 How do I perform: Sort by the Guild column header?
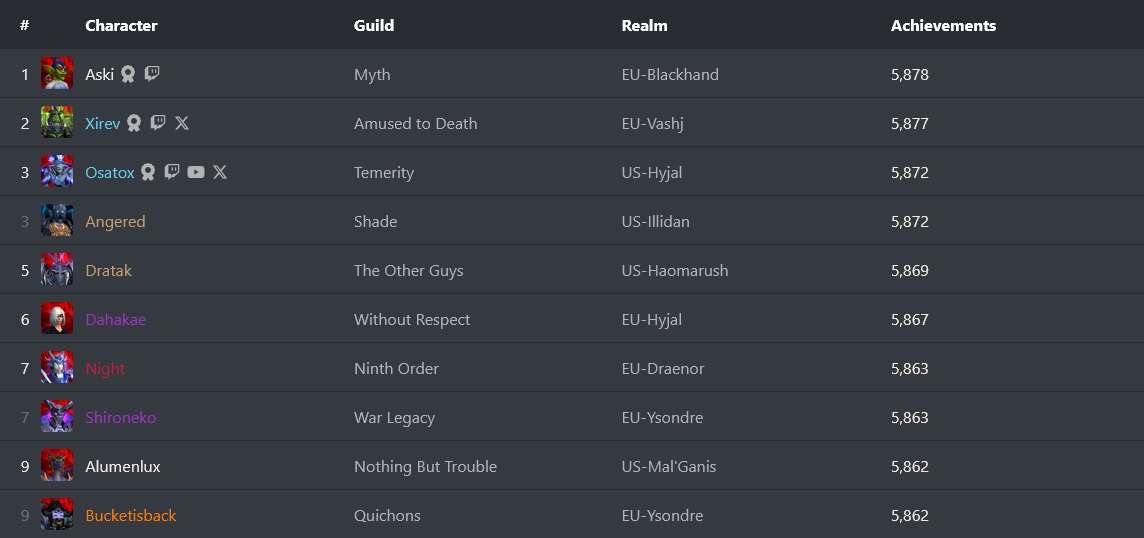pyautogui.click(x=374, y=25)
